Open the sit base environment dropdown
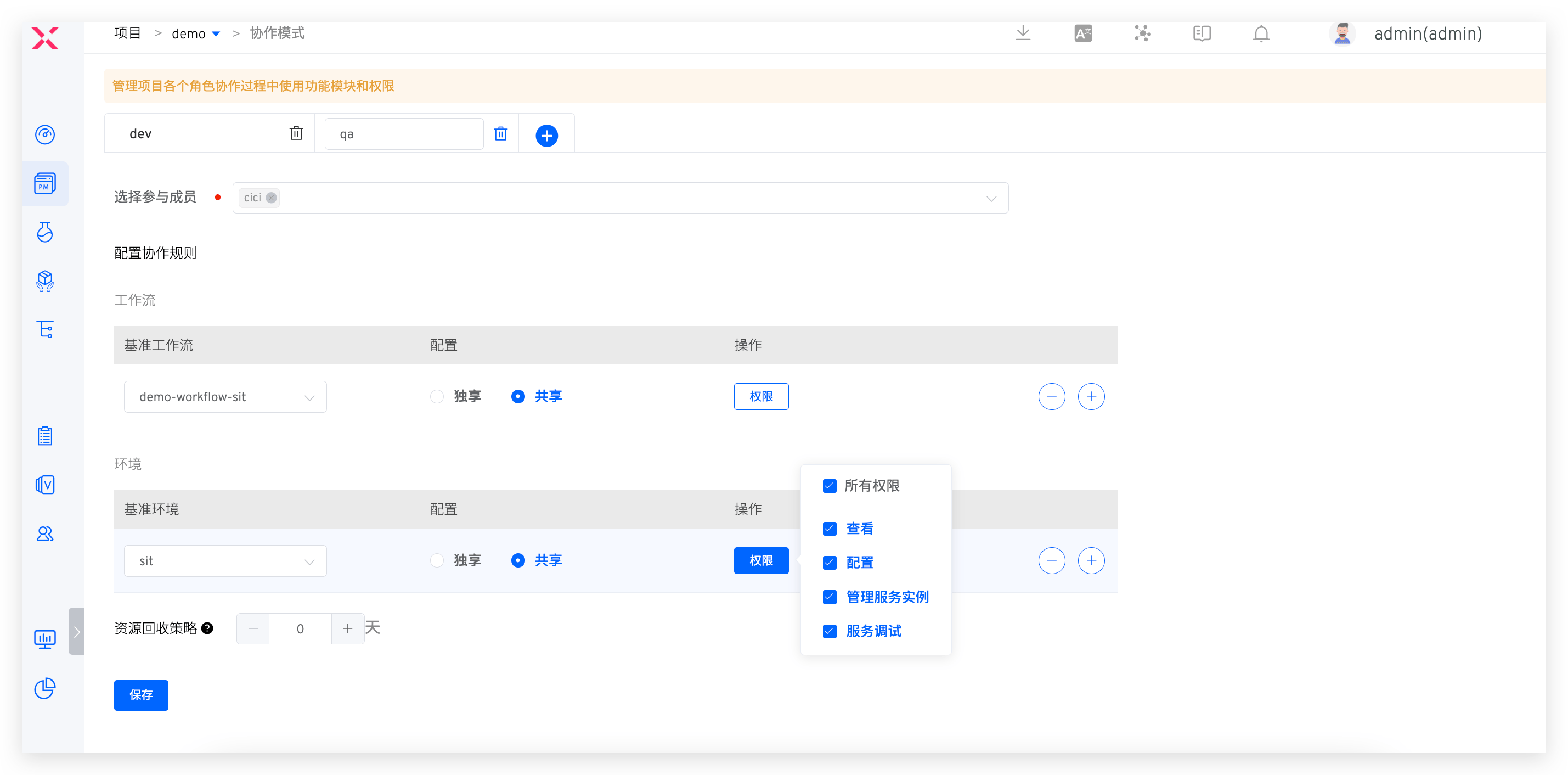1568x775 pixels. coord(225,561)
